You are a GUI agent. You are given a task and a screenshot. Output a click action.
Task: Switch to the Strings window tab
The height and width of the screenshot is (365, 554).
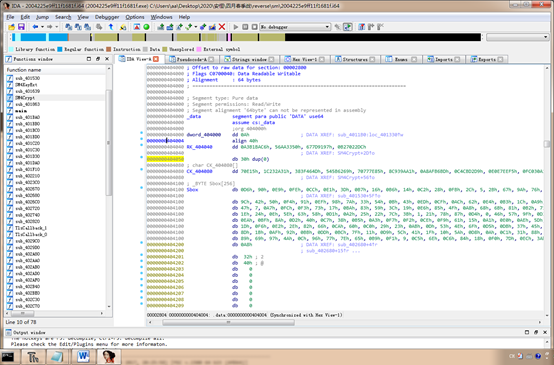point(249,59)
